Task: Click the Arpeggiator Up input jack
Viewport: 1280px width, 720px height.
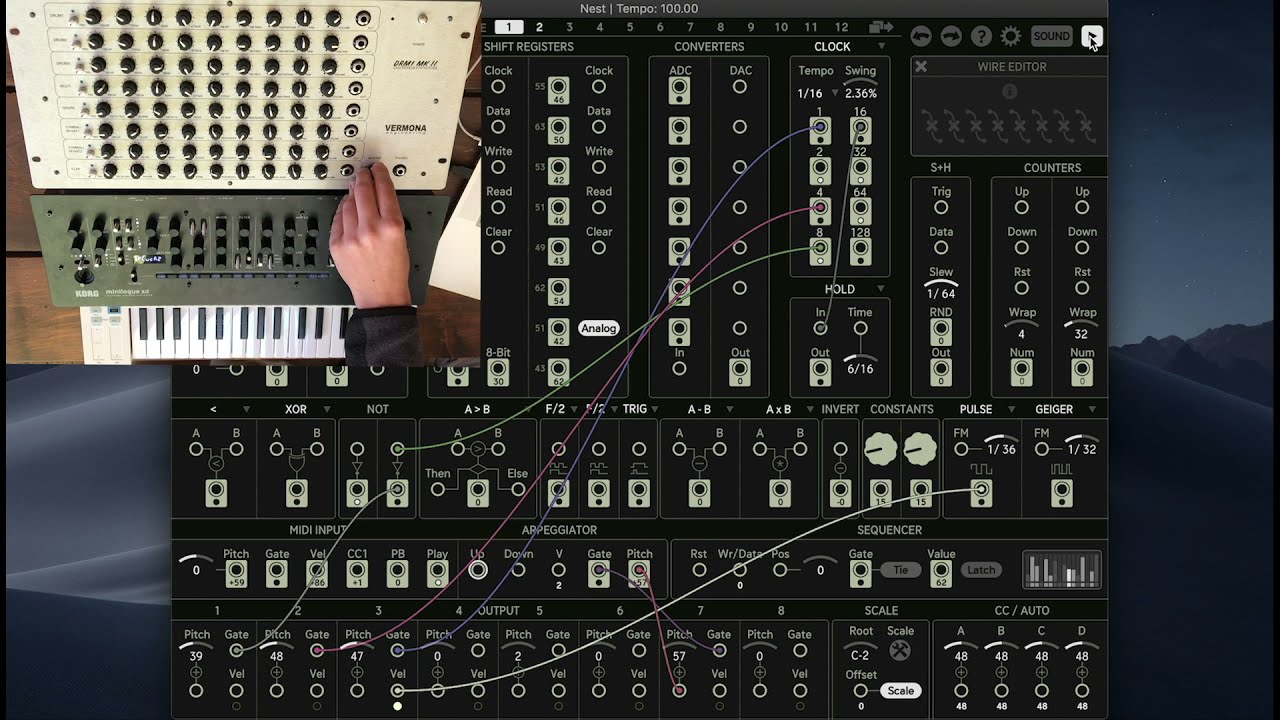Action: 478,570
